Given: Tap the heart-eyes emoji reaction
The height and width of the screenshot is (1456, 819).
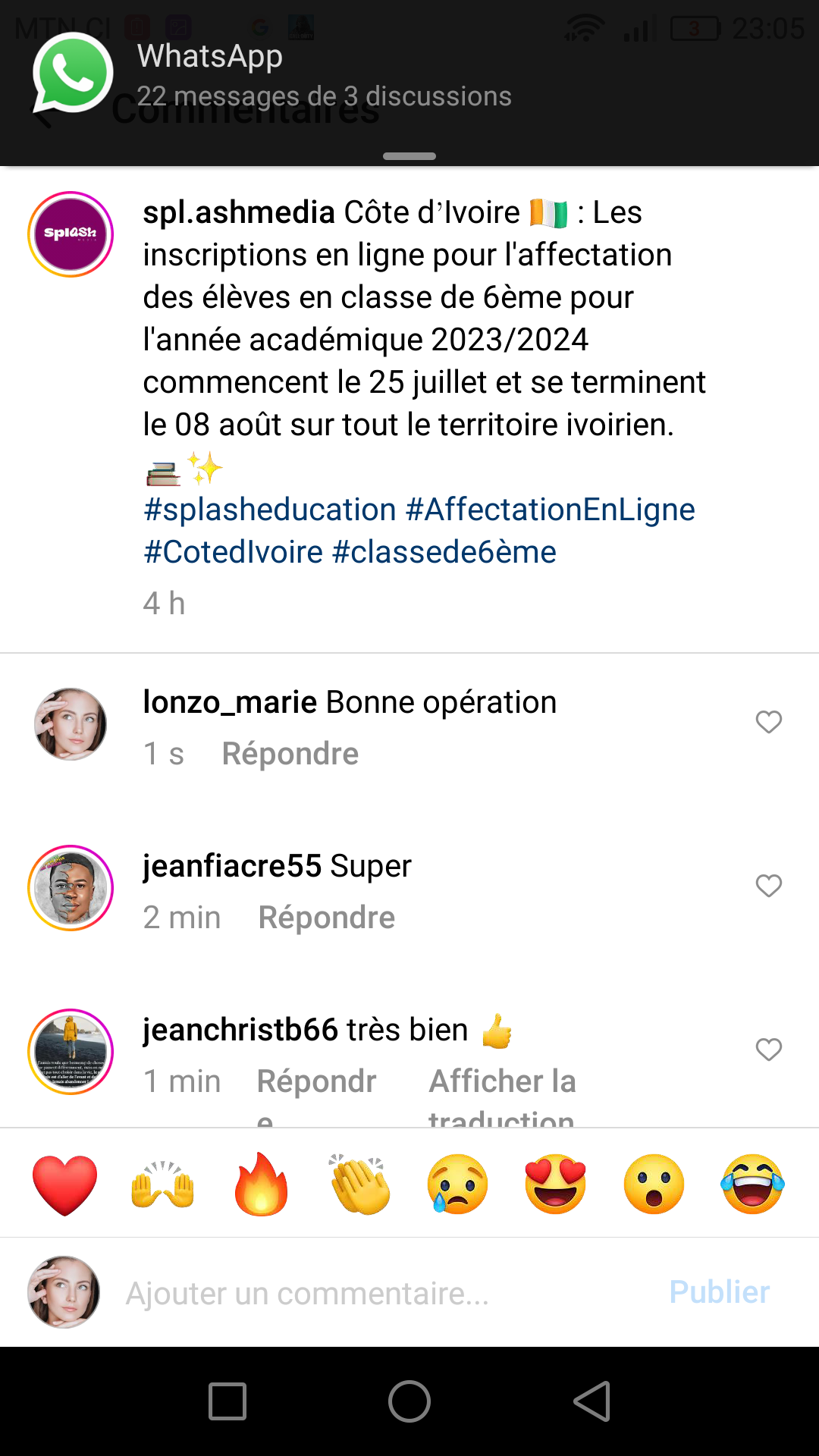Looking at the screenshot, I should tap(556, 1185).
